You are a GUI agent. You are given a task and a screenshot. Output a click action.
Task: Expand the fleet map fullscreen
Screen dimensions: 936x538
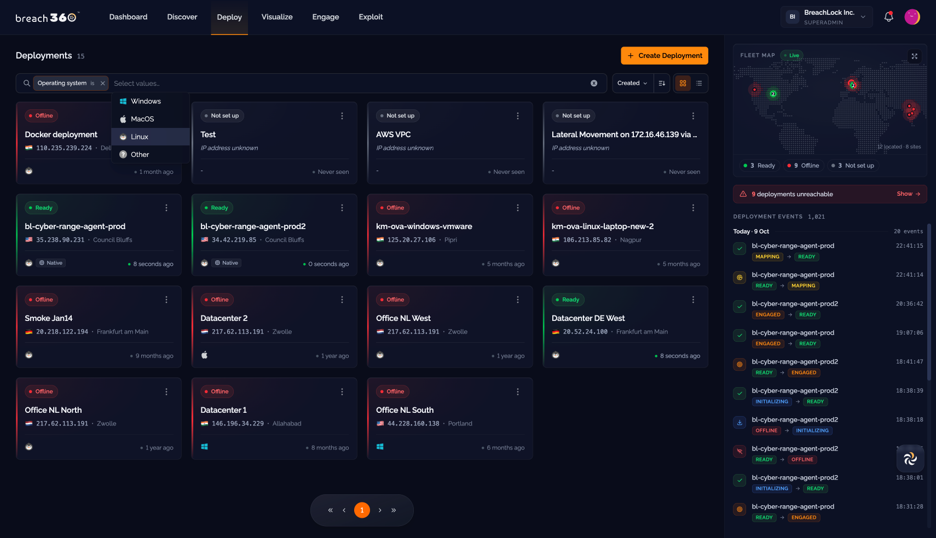[914, 56]
